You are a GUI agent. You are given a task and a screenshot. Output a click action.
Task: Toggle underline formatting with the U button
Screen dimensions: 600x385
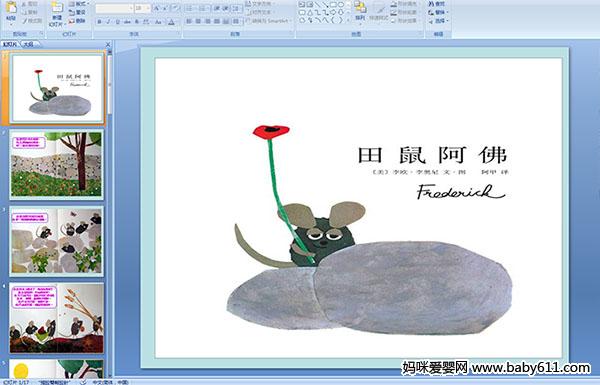[x=117, y=22]
